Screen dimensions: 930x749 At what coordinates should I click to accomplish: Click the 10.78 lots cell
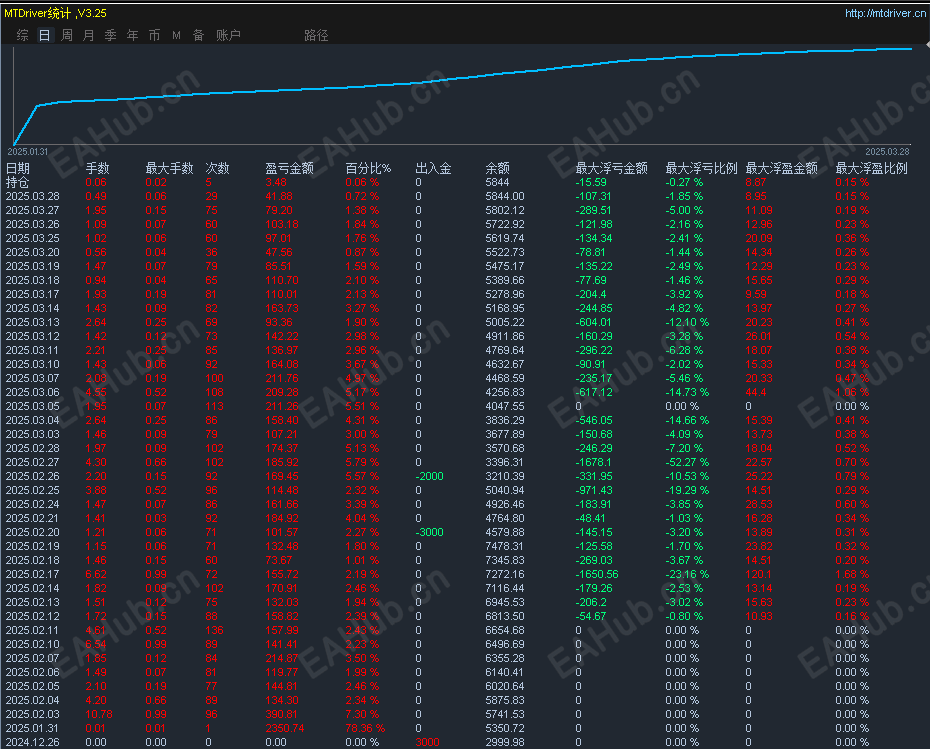click(98, 715)
